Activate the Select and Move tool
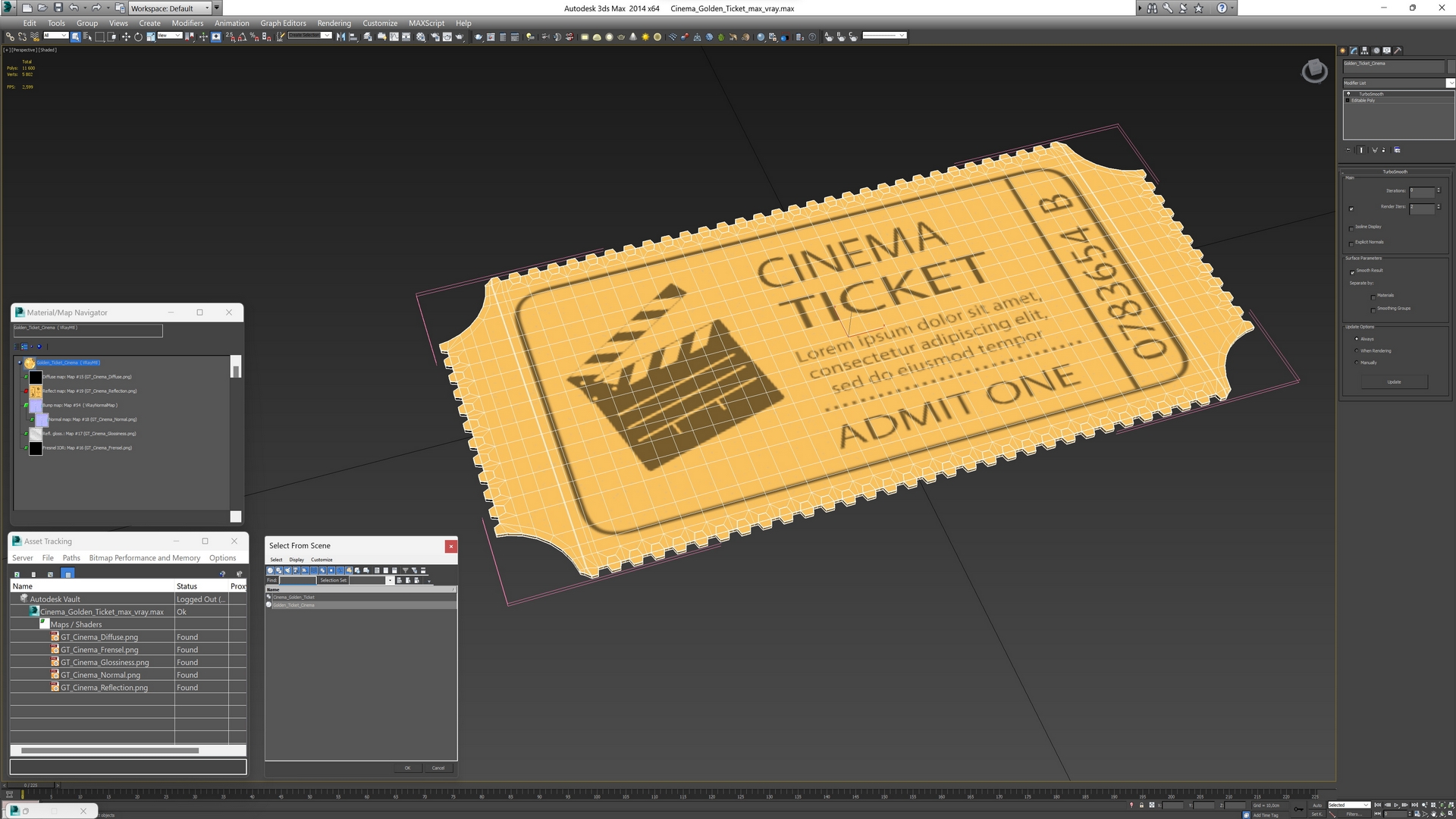The height and width of the screenshot is (819, 1456). point(126,36)
